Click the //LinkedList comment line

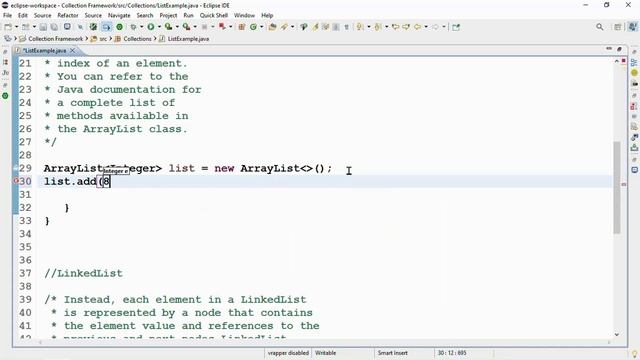pos(83,273)
